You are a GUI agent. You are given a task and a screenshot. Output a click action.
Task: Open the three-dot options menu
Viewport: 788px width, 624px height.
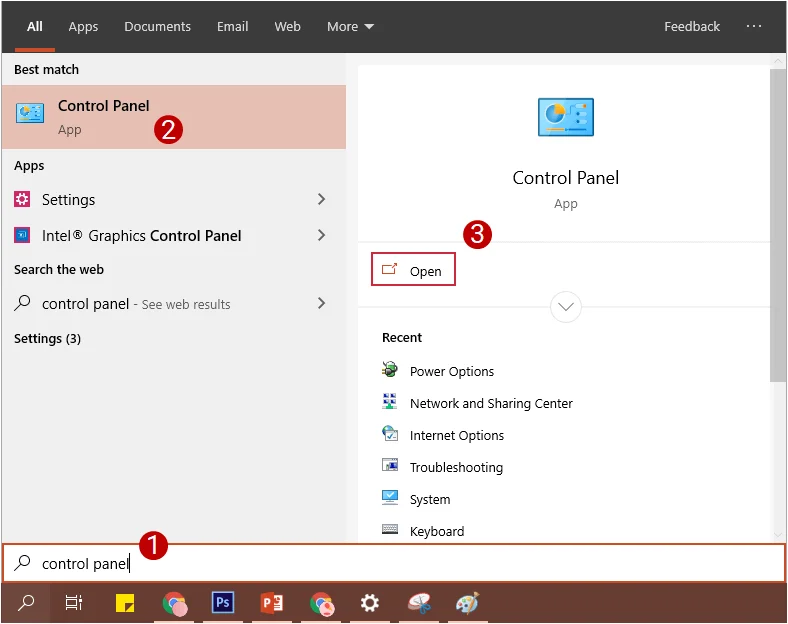(x=753, y=26)
